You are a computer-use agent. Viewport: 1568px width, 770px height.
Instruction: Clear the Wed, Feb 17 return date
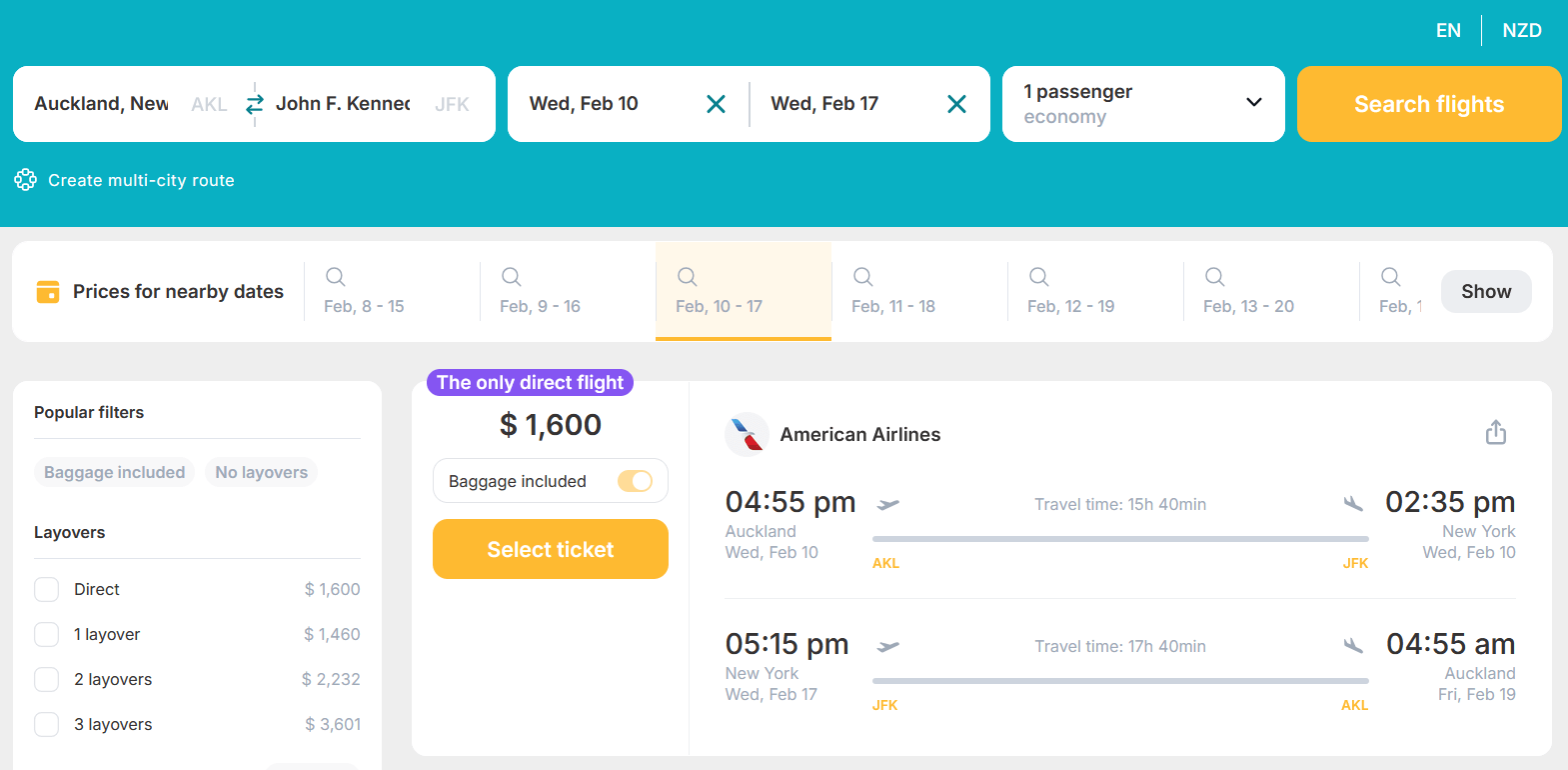click(956, 104)
